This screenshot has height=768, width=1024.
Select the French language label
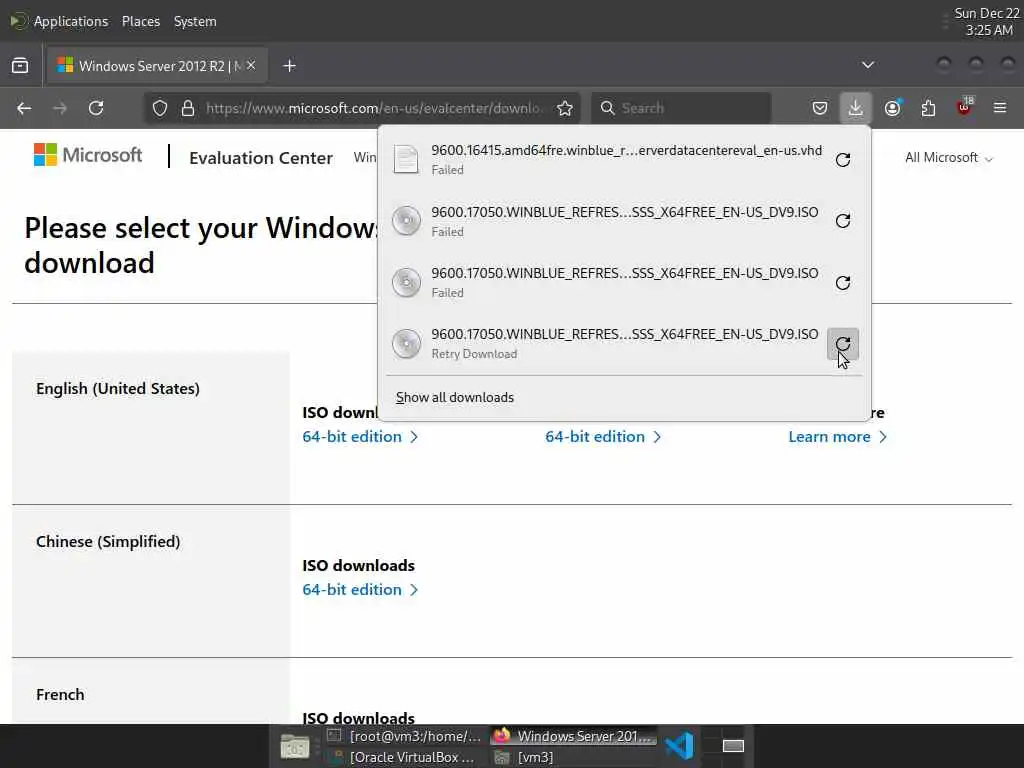pos(60,694)
